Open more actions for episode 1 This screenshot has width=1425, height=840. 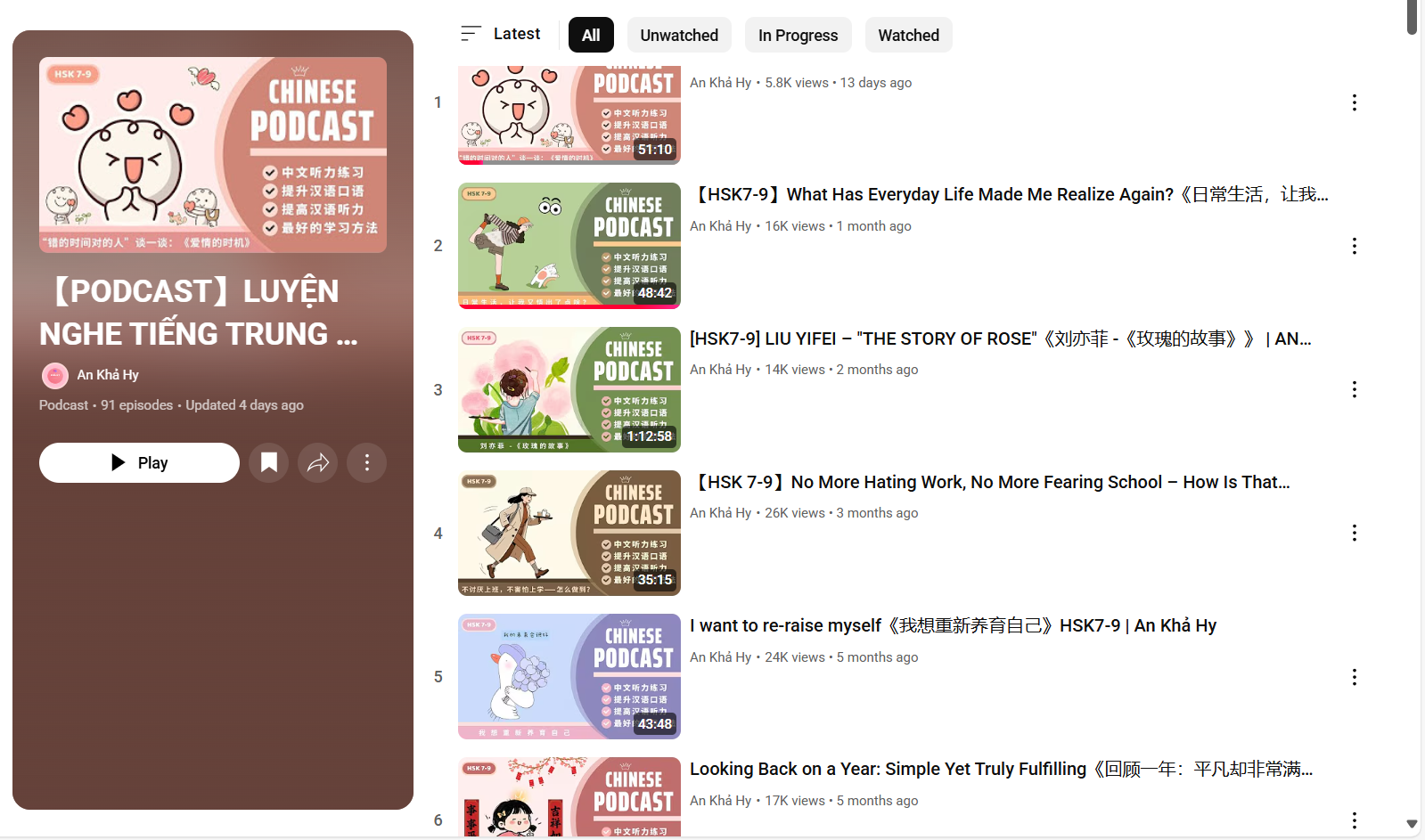tap(1354, 102)
